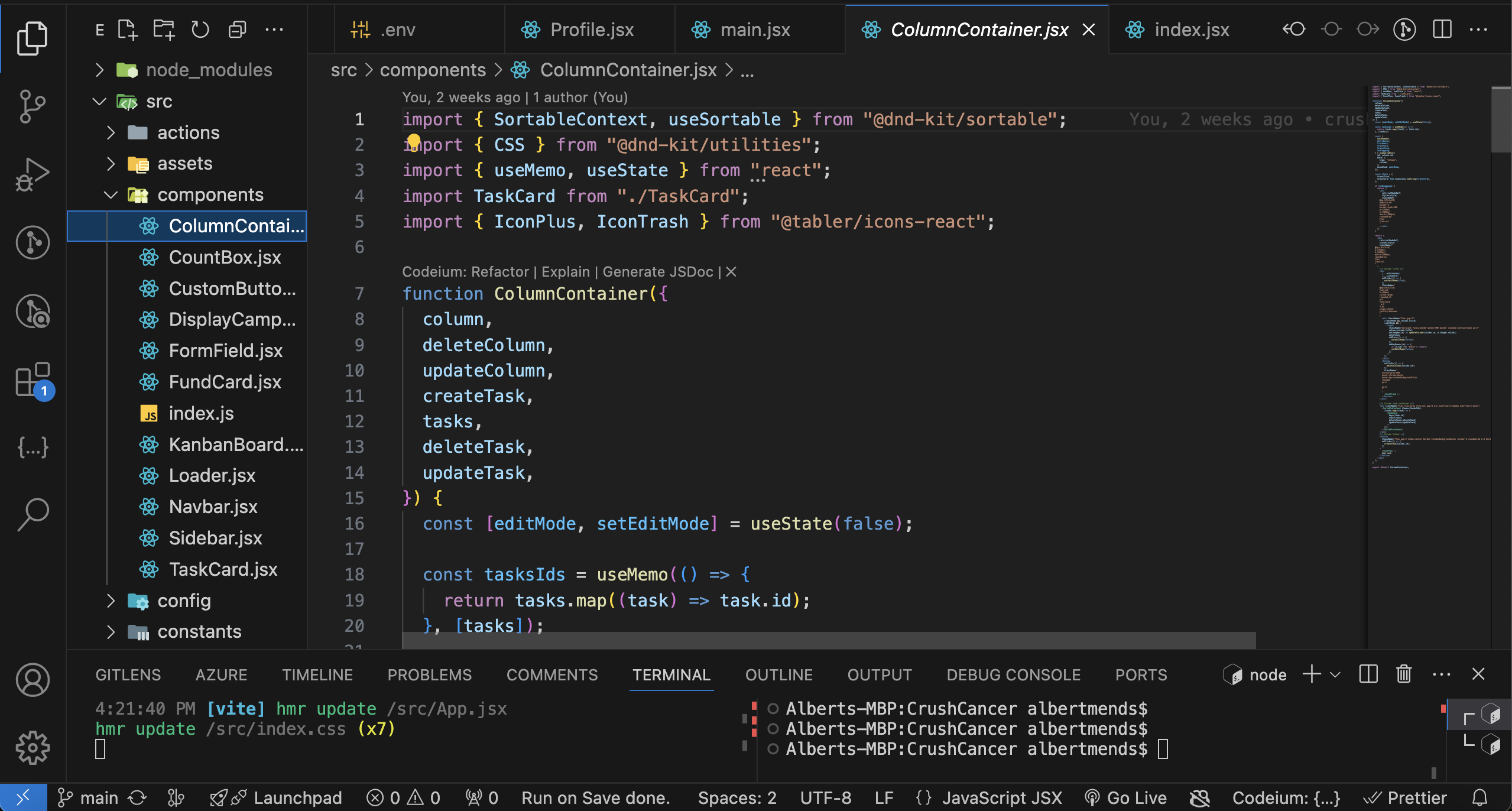Toggle Go Live server in status bar
The height and width of the screenshot is (811, 1512).
[1127, 798]
